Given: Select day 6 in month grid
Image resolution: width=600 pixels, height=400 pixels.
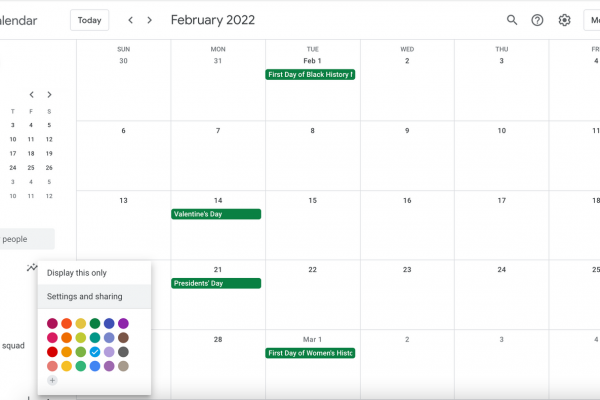Looking at the screenshot, I should [123, 131].
